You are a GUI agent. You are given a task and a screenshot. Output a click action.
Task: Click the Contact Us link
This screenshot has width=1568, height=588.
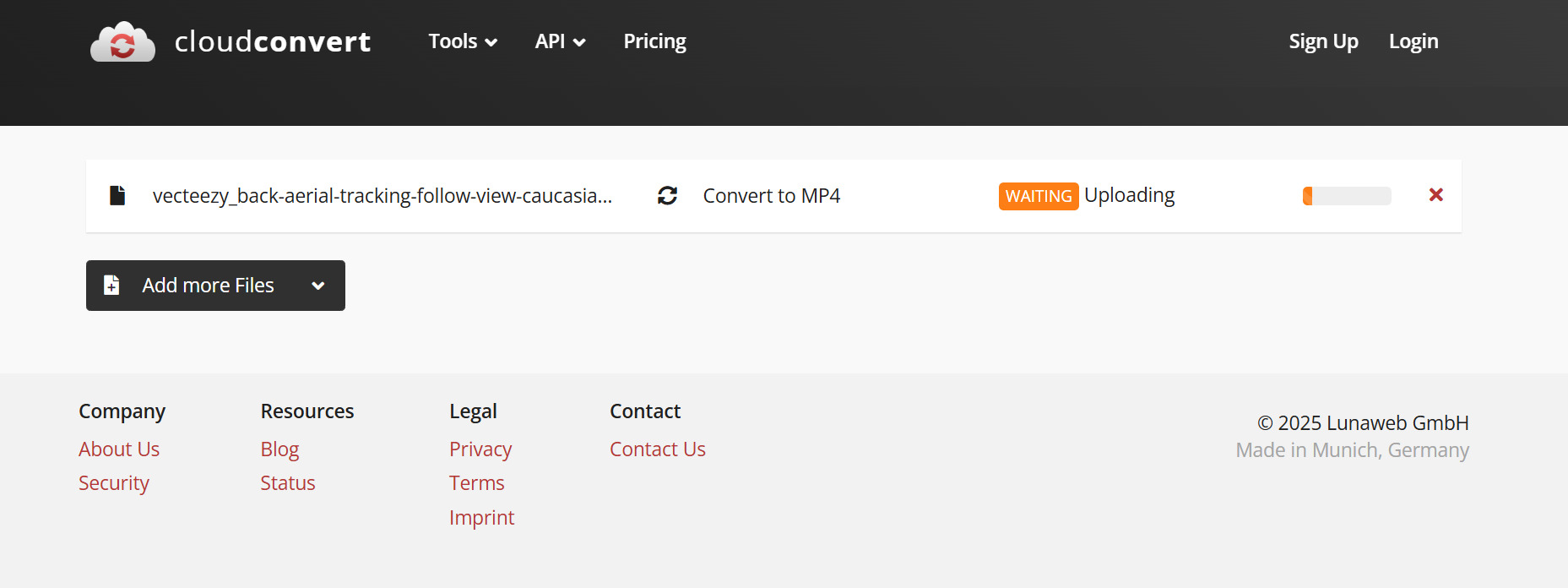click(x=658, y=449)
